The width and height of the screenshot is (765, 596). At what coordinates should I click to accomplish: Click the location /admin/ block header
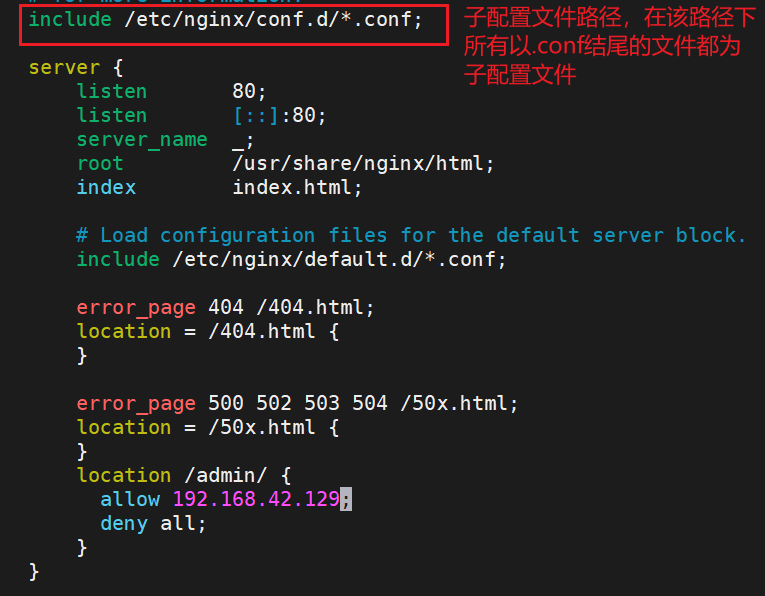click(184, 476)
